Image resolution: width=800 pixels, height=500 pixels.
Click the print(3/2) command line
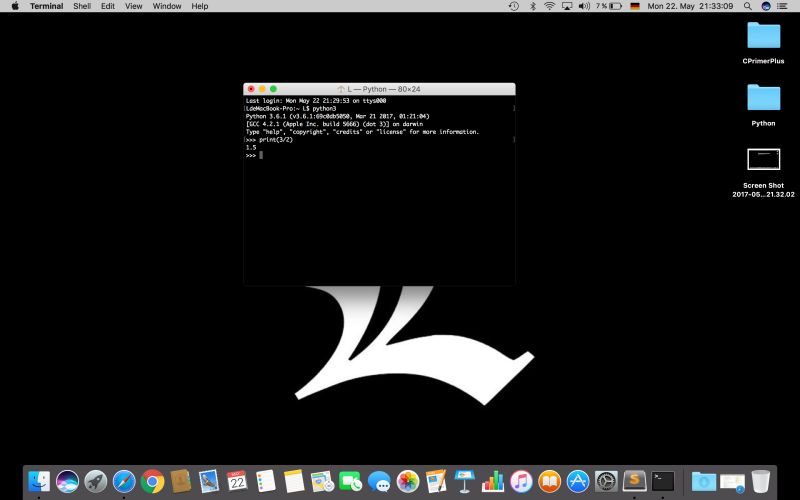point(269,140)
